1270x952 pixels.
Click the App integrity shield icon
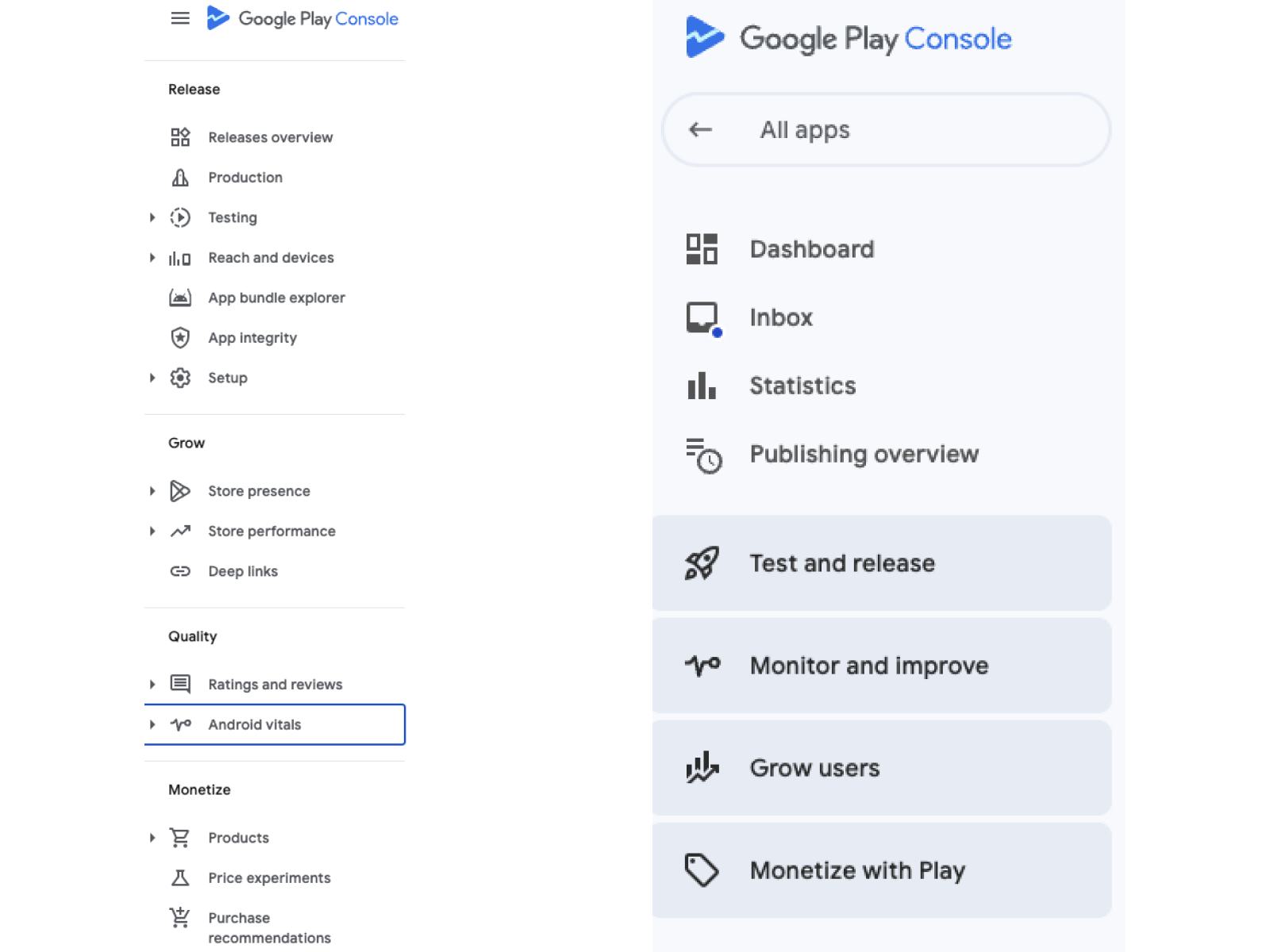tap(180, 338)
